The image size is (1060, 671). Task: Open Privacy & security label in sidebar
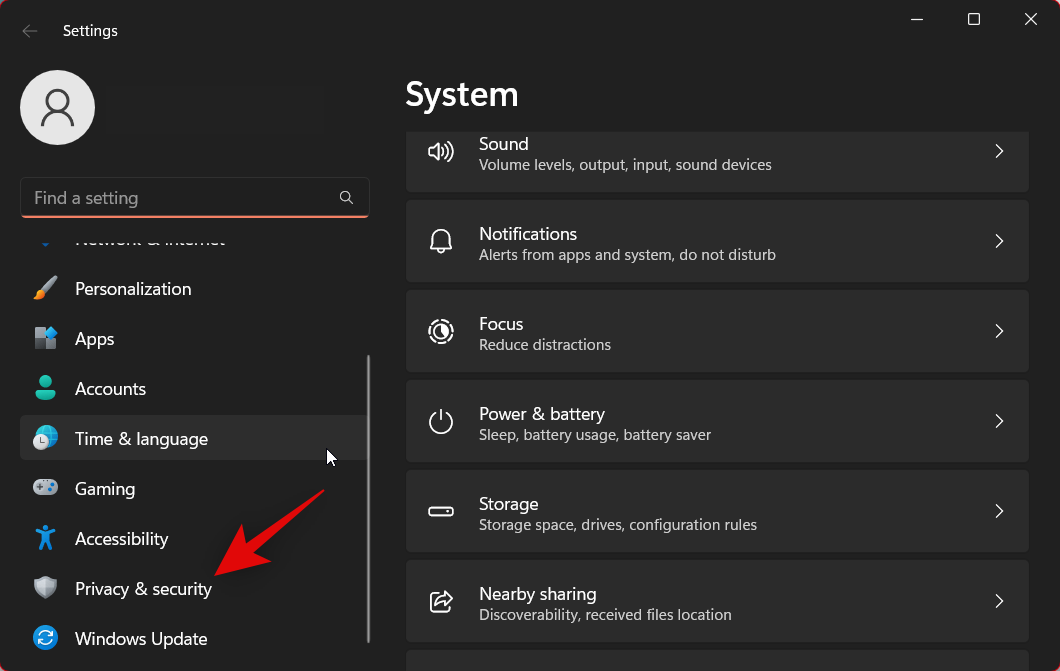(143, 589)
